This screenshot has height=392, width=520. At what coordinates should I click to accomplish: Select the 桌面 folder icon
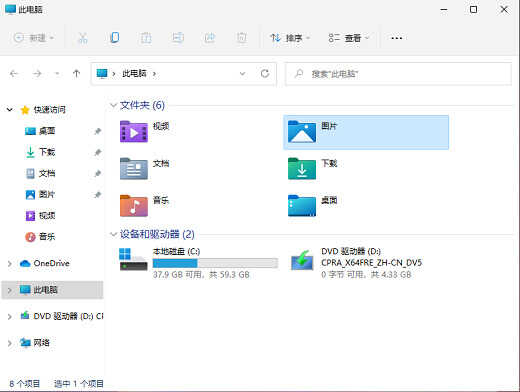point(302,206)
